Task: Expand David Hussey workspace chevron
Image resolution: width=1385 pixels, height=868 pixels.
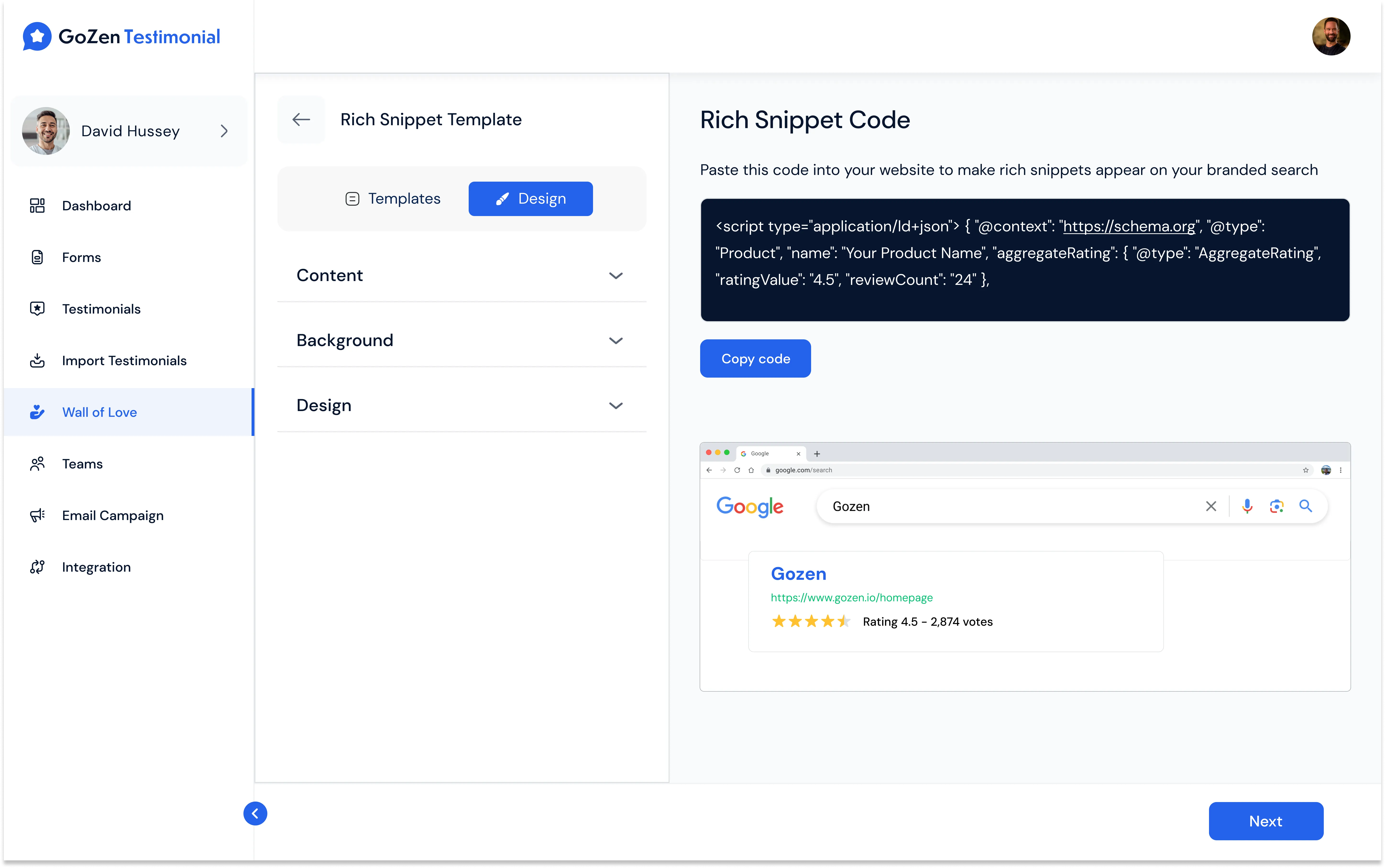Action: click(224, 131)
